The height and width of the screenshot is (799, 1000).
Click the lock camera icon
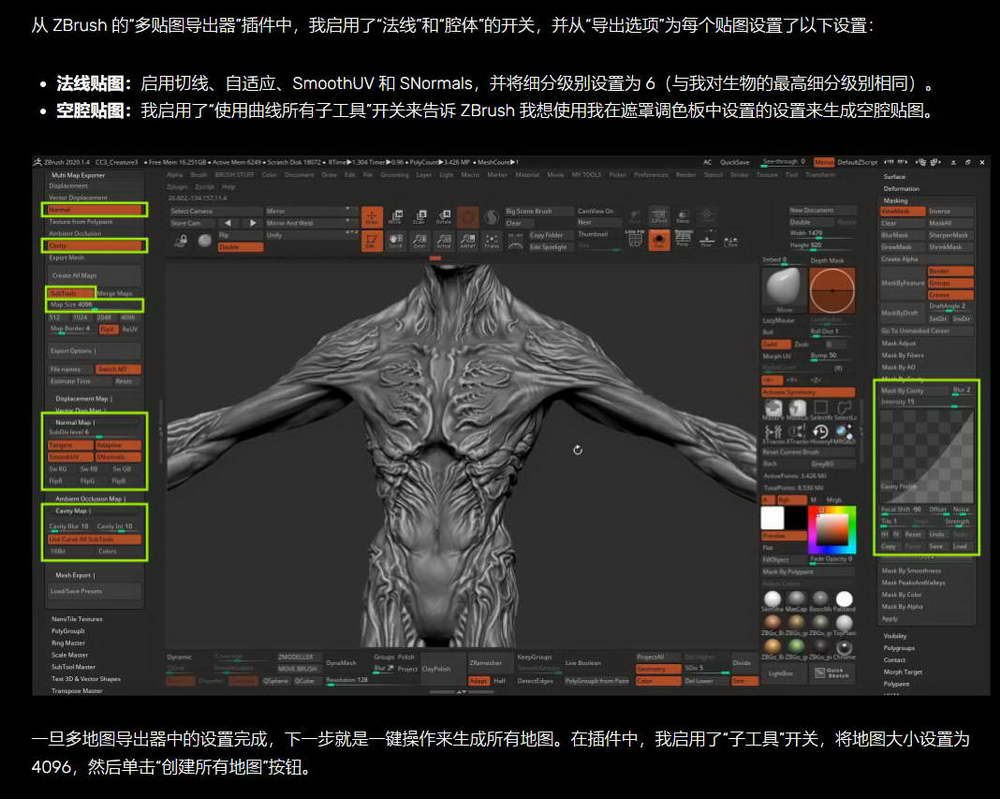(182, 241)
